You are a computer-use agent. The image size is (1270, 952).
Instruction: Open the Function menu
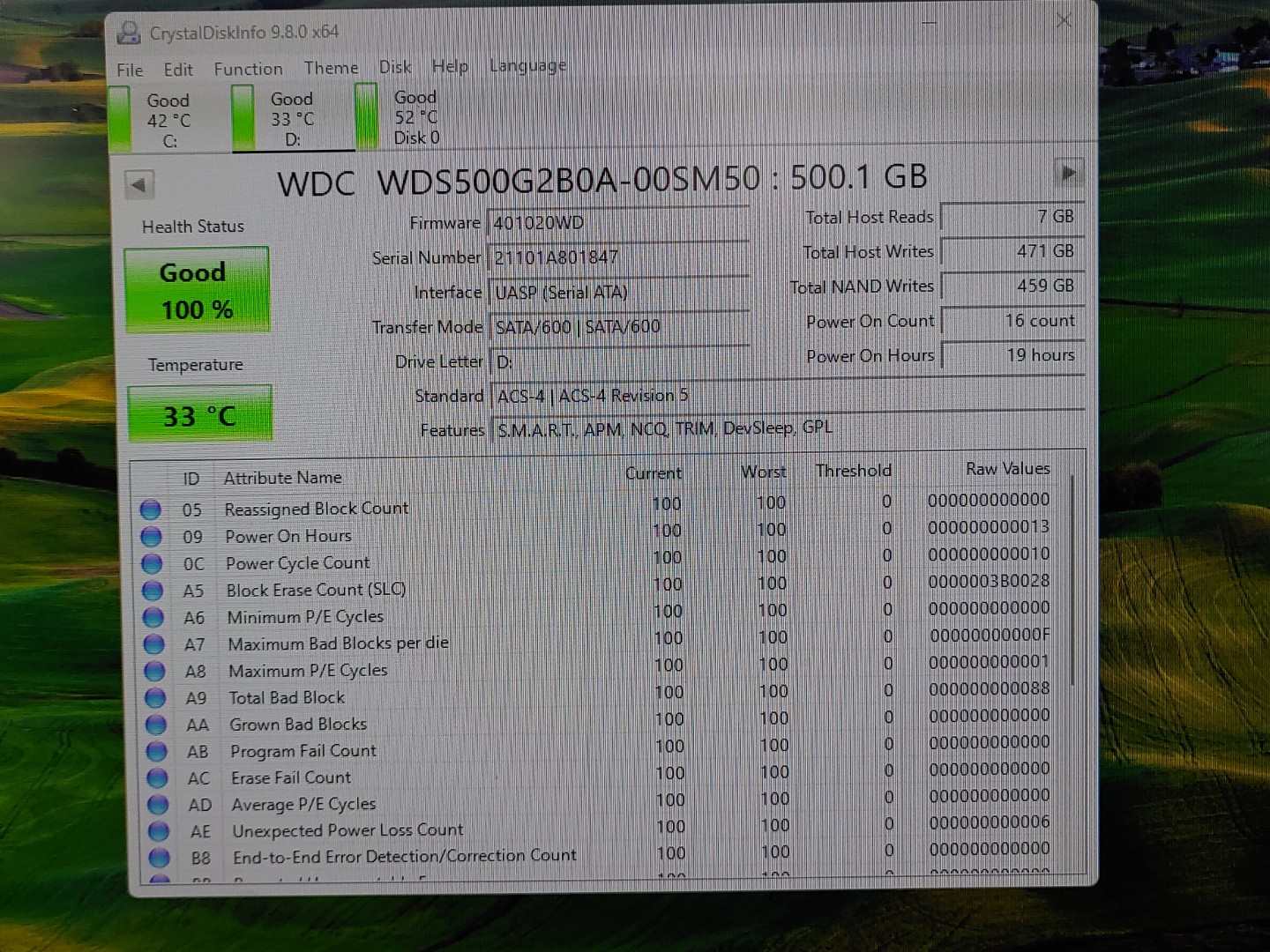[248, 69]
